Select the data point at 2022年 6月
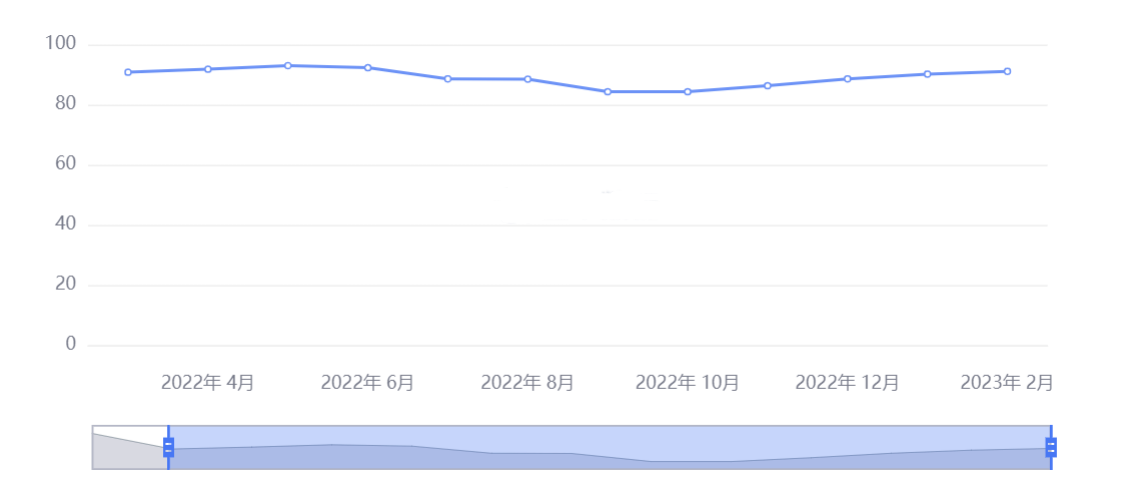Viewport: 1128px width, 500px height. pos(368,68)
